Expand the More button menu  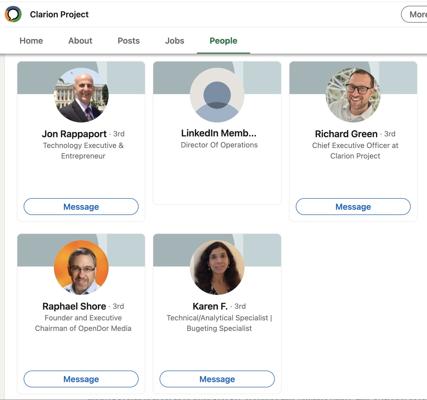(414, 14)
